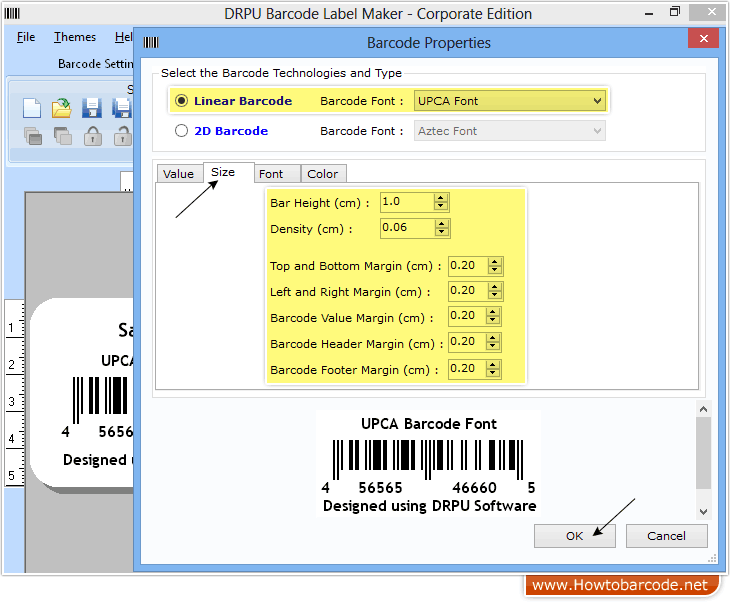
Task: Open the Aztec Font dropdown
Action: click(509, 131)
